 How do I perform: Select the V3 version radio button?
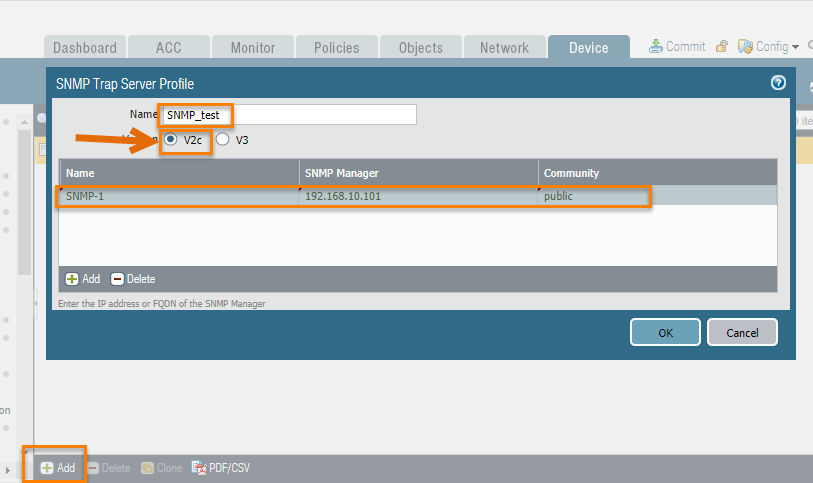point(222,139)
